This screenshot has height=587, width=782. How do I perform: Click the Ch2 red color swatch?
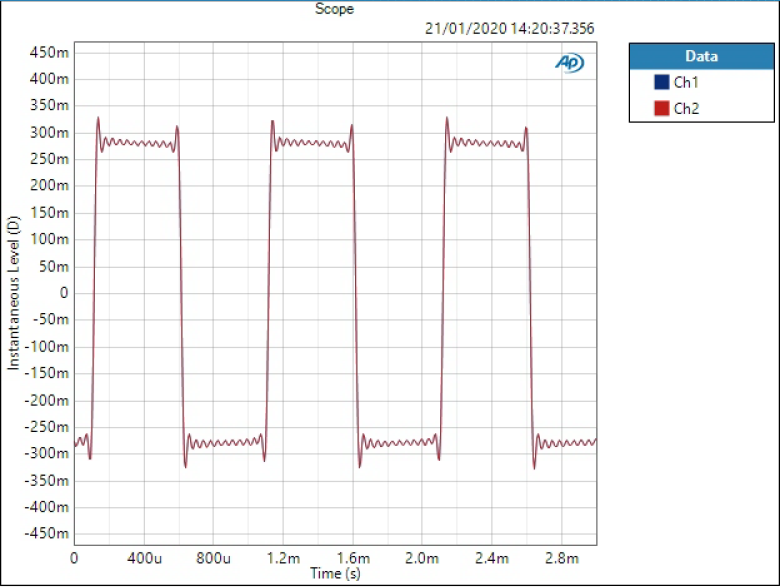[x=661, y=108]
